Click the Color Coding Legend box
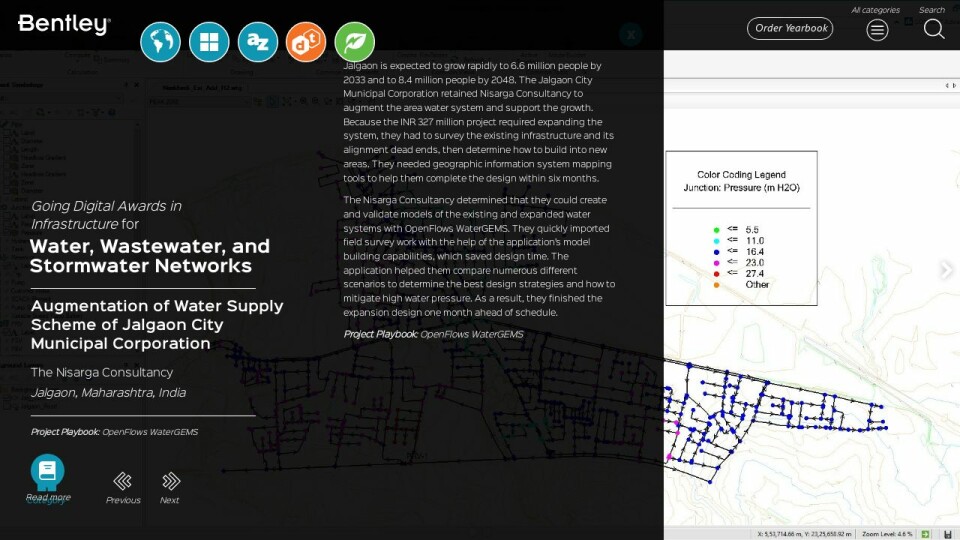960x540 pixels. (741, 228)
